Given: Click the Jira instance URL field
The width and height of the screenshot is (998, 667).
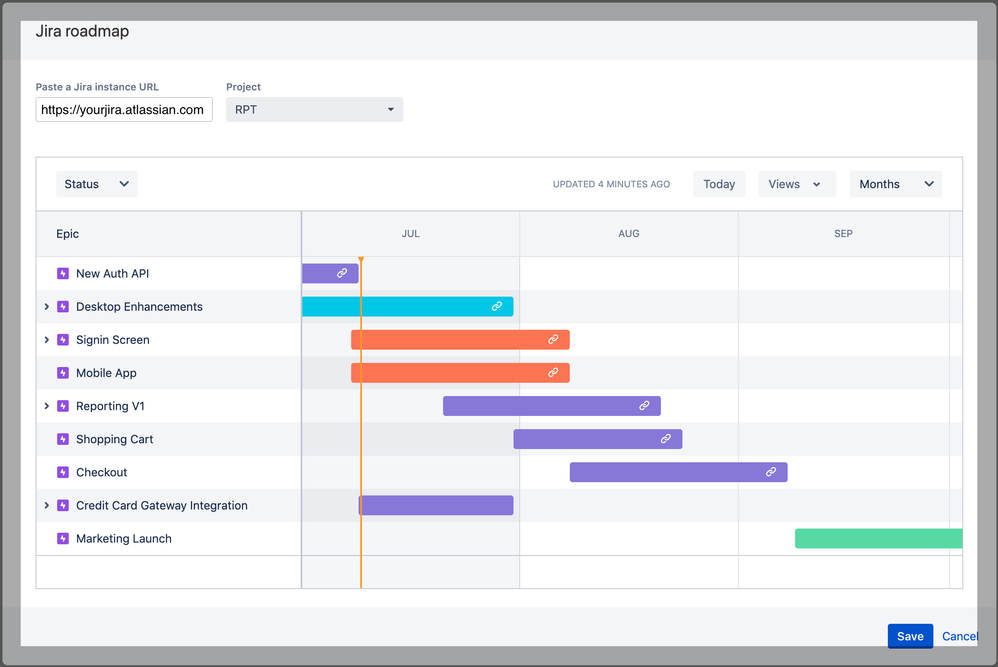Looking at the screenshot, I should pyautogui.click(x=124, y=109).
